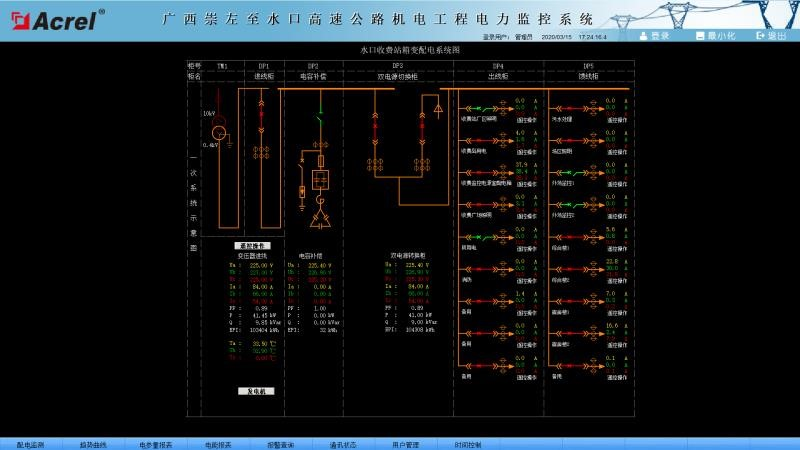Image resolution: width=800 pixels, height=450 pixels.
Task: Click the 退出 exit icon in header
Action: tap(760, 36)
